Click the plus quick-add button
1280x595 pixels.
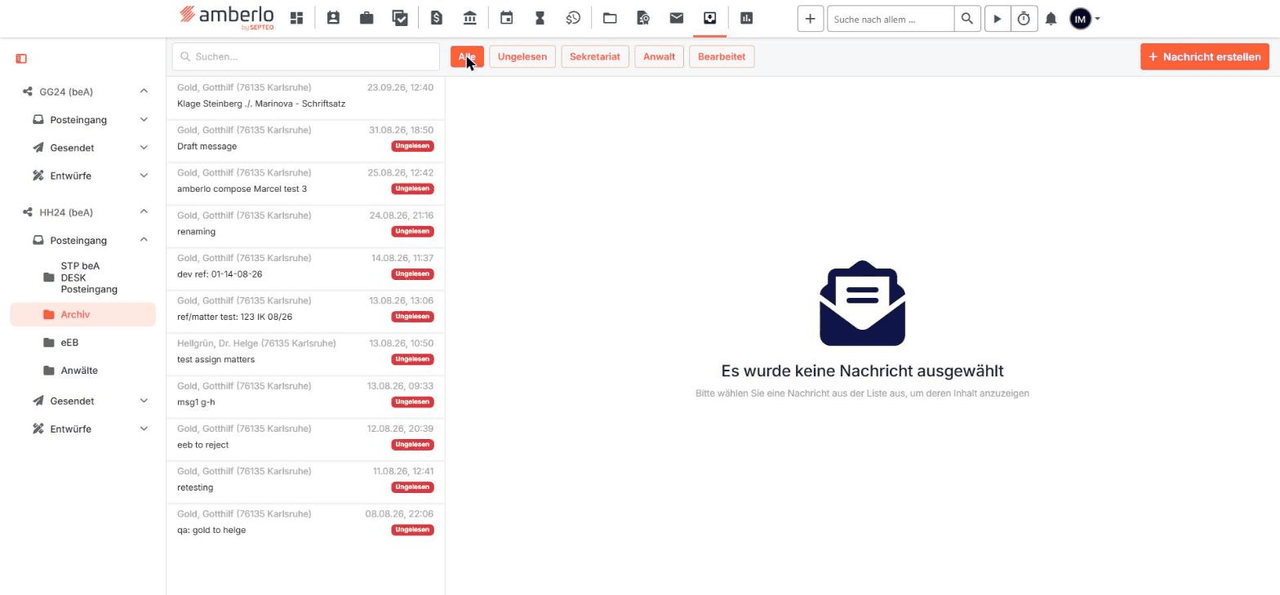810,18
